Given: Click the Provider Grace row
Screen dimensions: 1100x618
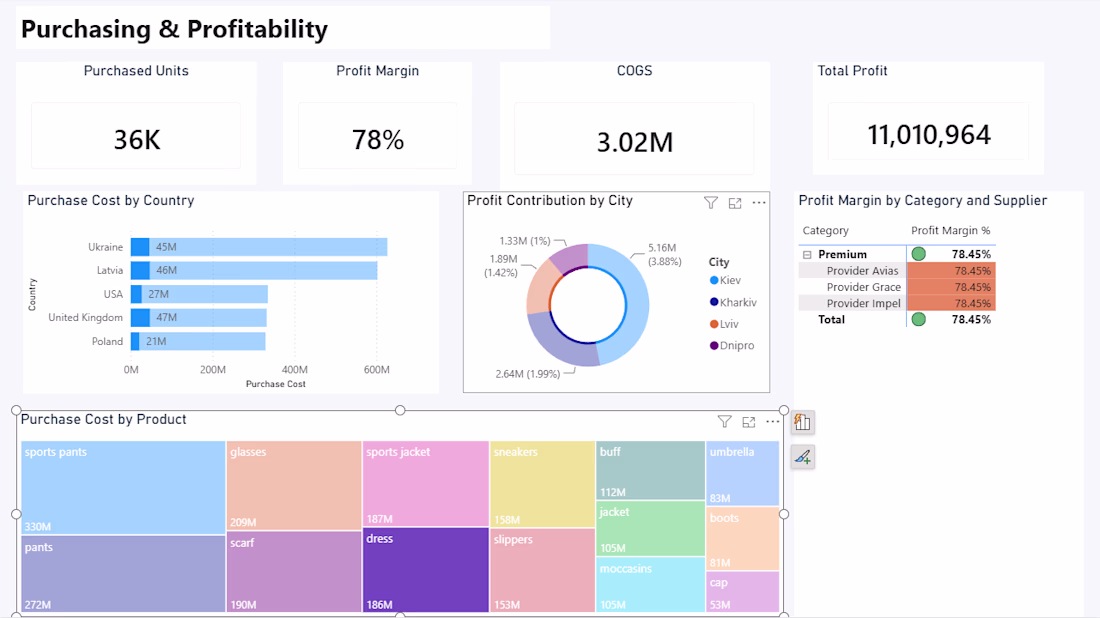Looking at the screenshot, I should [x=897, y=287].
